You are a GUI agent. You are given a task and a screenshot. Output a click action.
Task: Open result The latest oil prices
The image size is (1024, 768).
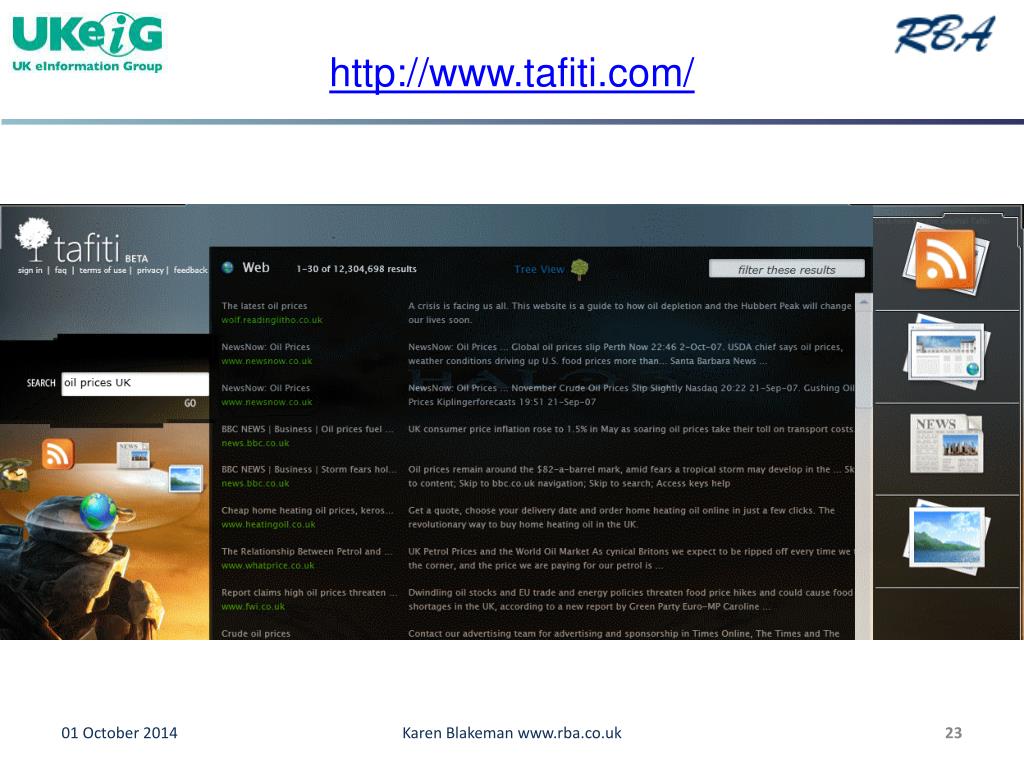[x=264, y=306]
